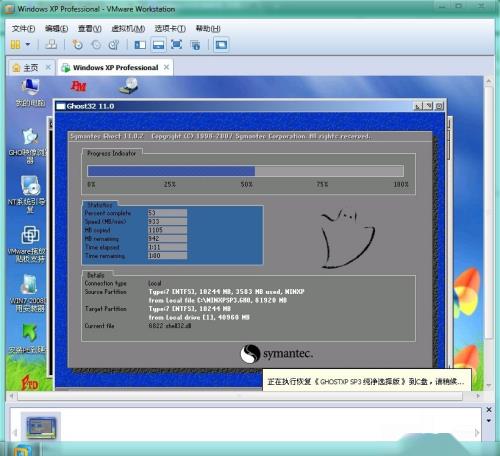The width and height of the screenshot is (500, 456).
Task: Open the 文件(F) menu
Action: point(23,29)
